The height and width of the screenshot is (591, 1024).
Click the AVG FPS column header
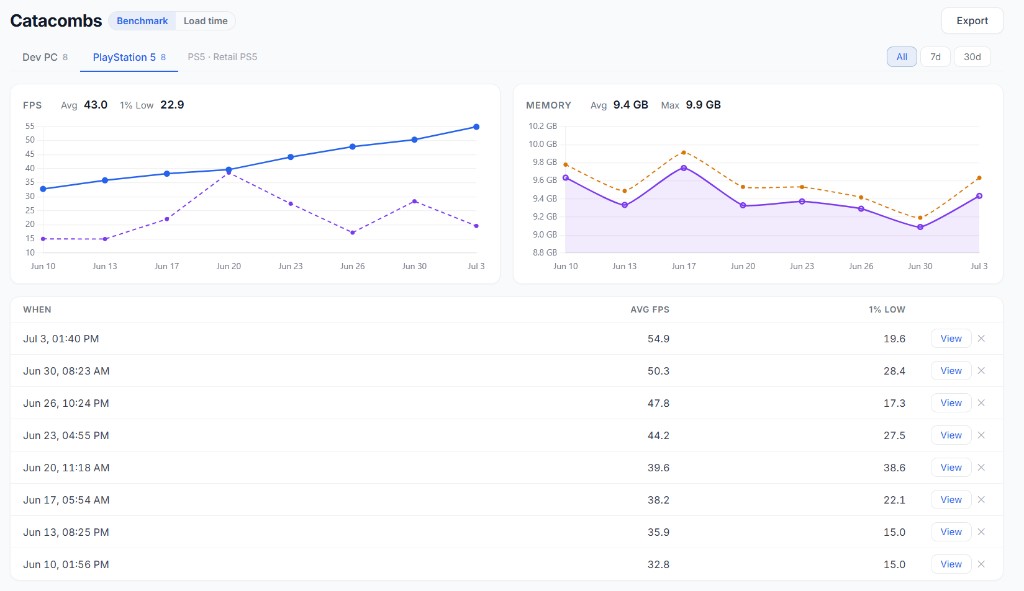(x=650, y=310)
